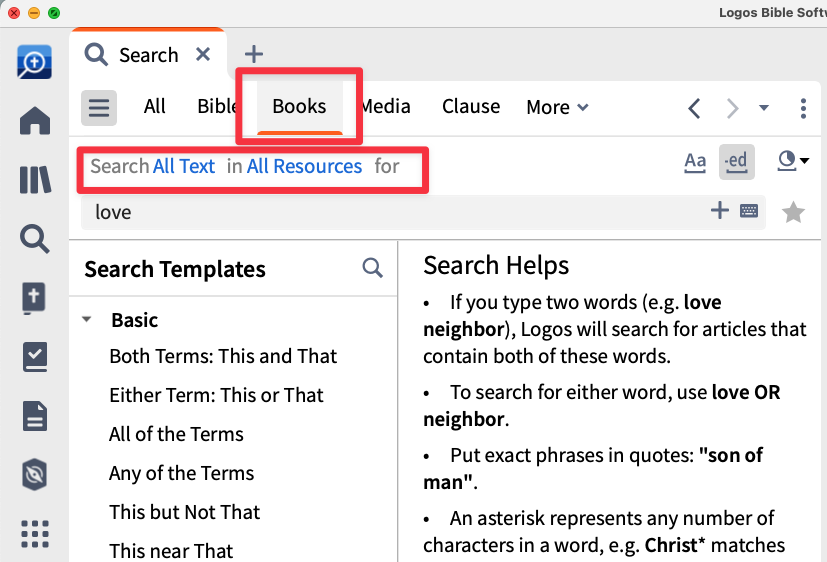Image resolution: width=827 pixels, height=562 pixels.
Task: Click the All Resources link
Action: coord(304,166)
